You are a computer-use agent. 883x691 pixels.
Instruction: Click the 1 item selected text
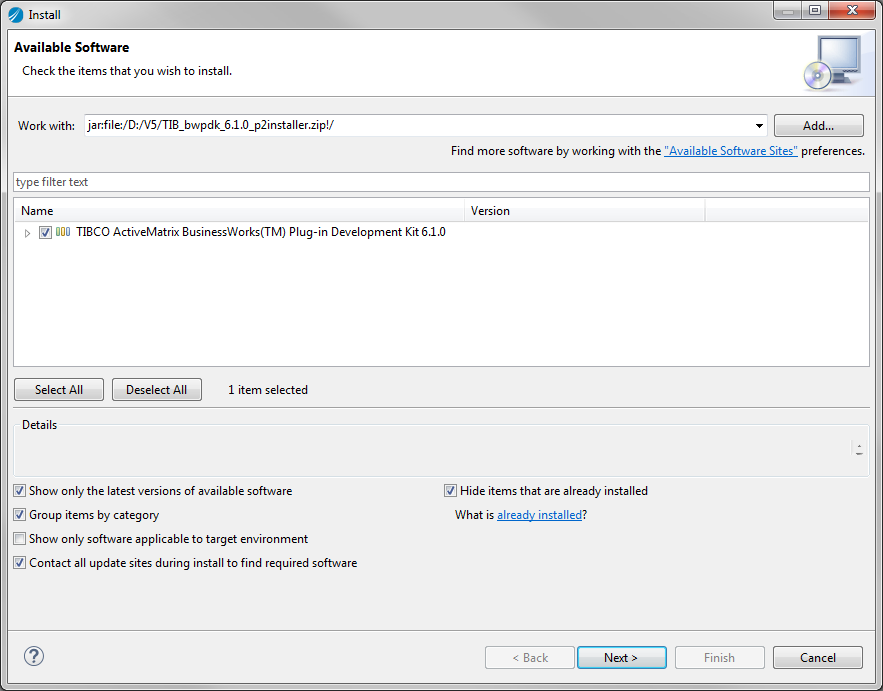pyautogui.click(x=267, y=390)
